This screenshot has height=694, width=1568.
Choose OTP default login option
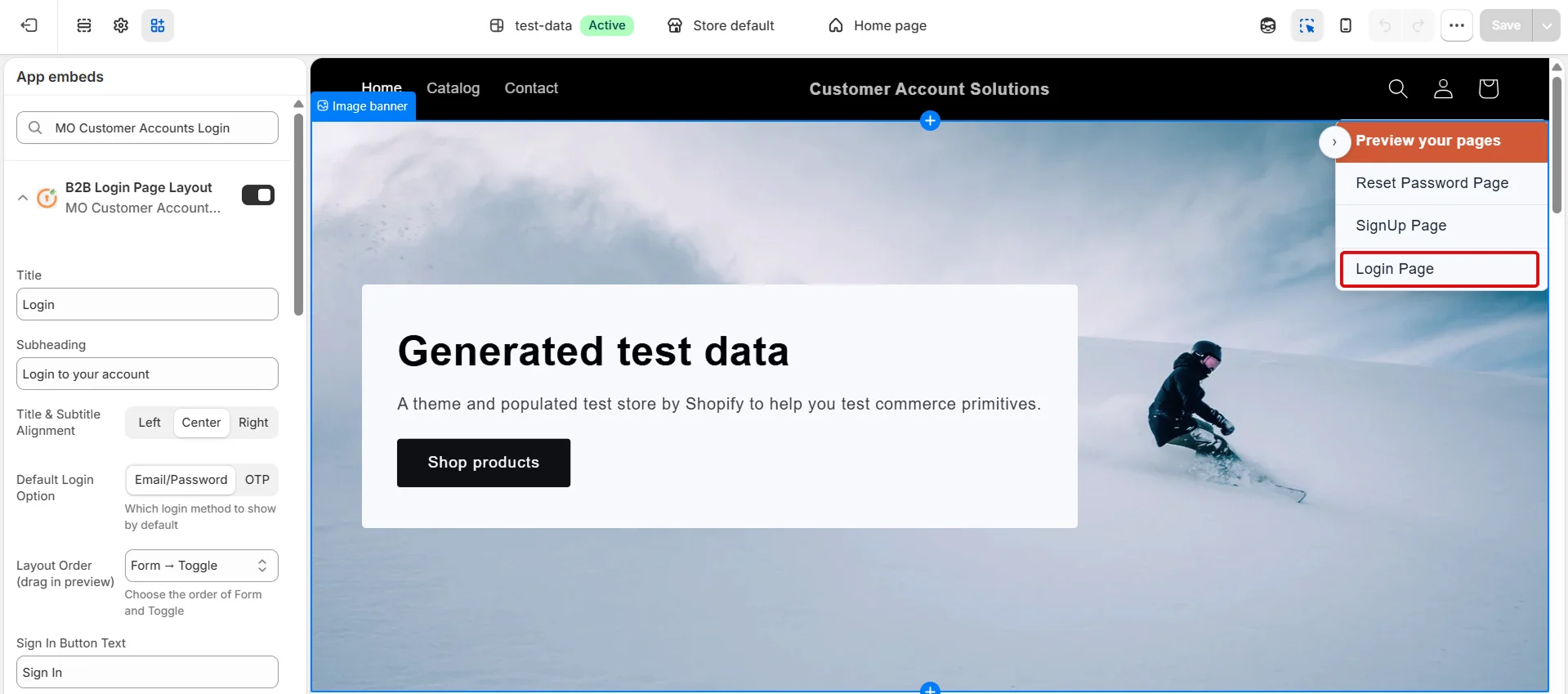point(257,480)
